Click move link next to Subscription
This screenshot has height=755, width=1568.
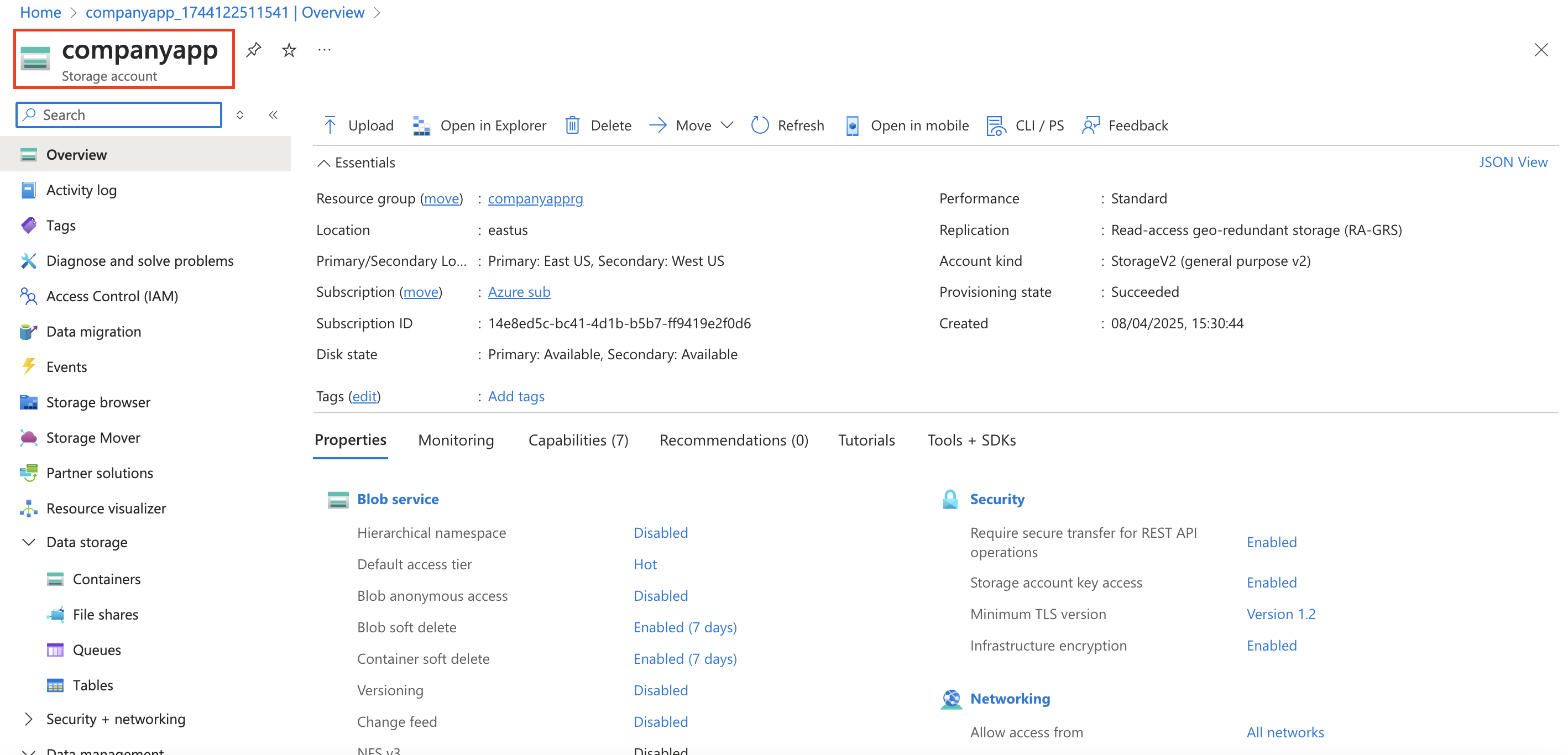tap(421, 292)
